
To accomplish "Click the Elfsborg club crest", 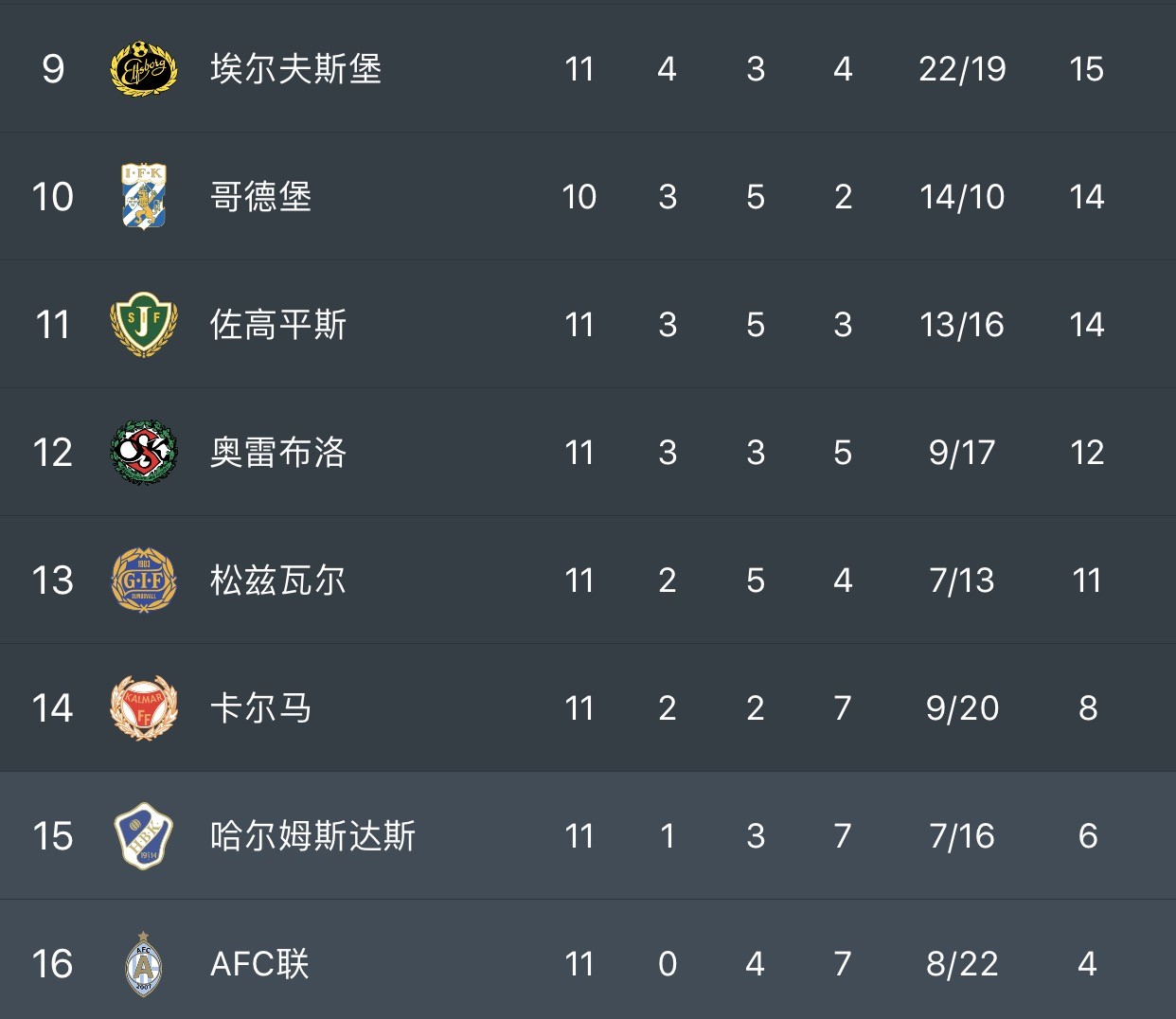I will [x=144, y=68].
